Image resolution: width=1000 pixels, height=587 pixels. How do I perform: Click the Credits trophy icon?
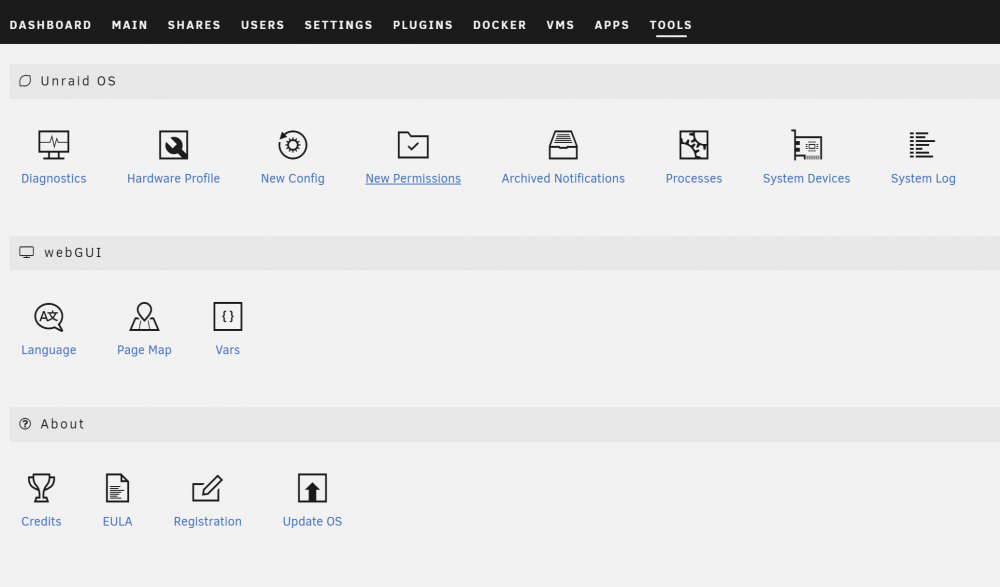41,488
